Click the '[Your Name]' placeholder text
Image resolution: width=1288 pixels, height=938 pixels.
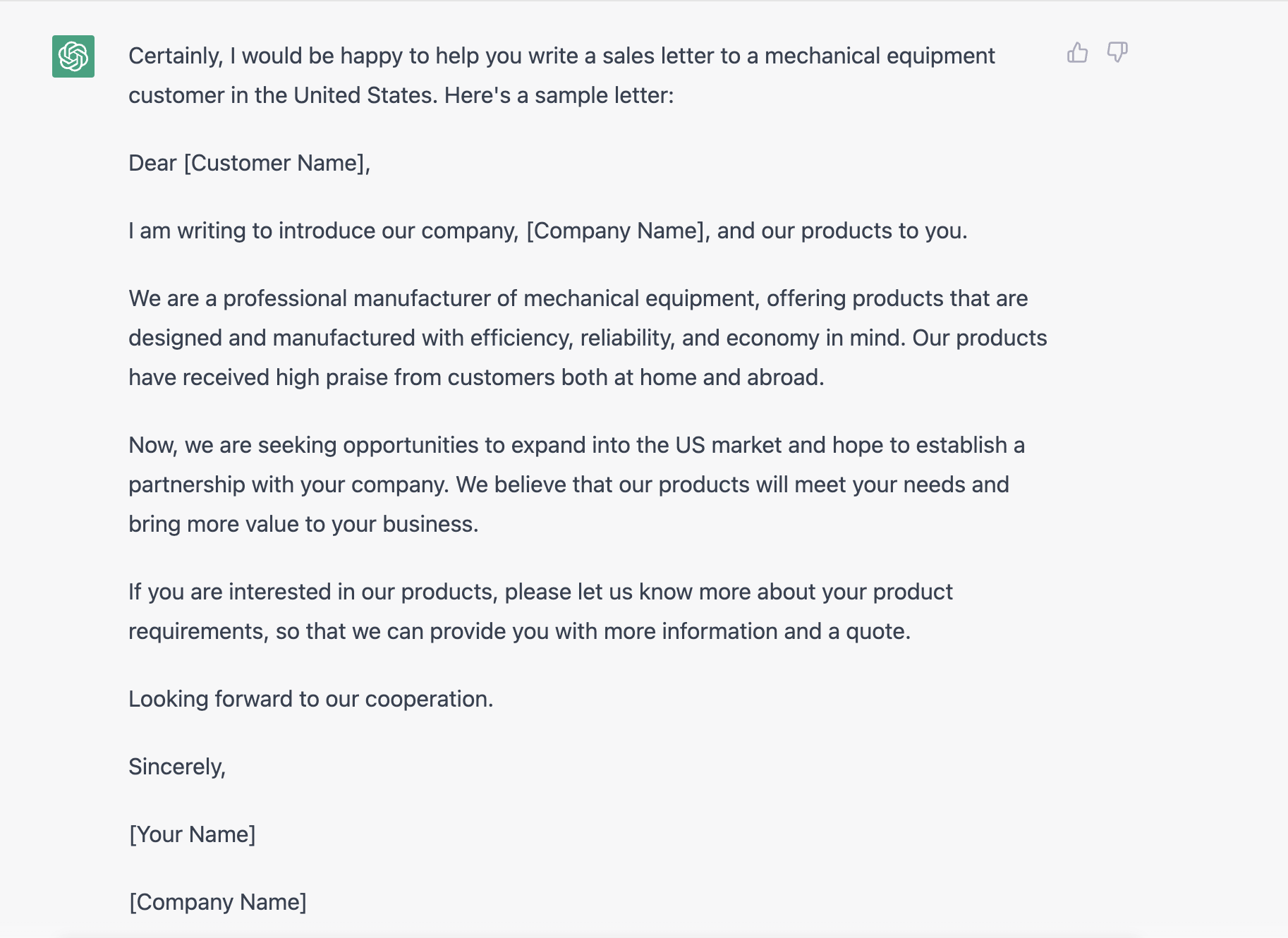point(192,834)
